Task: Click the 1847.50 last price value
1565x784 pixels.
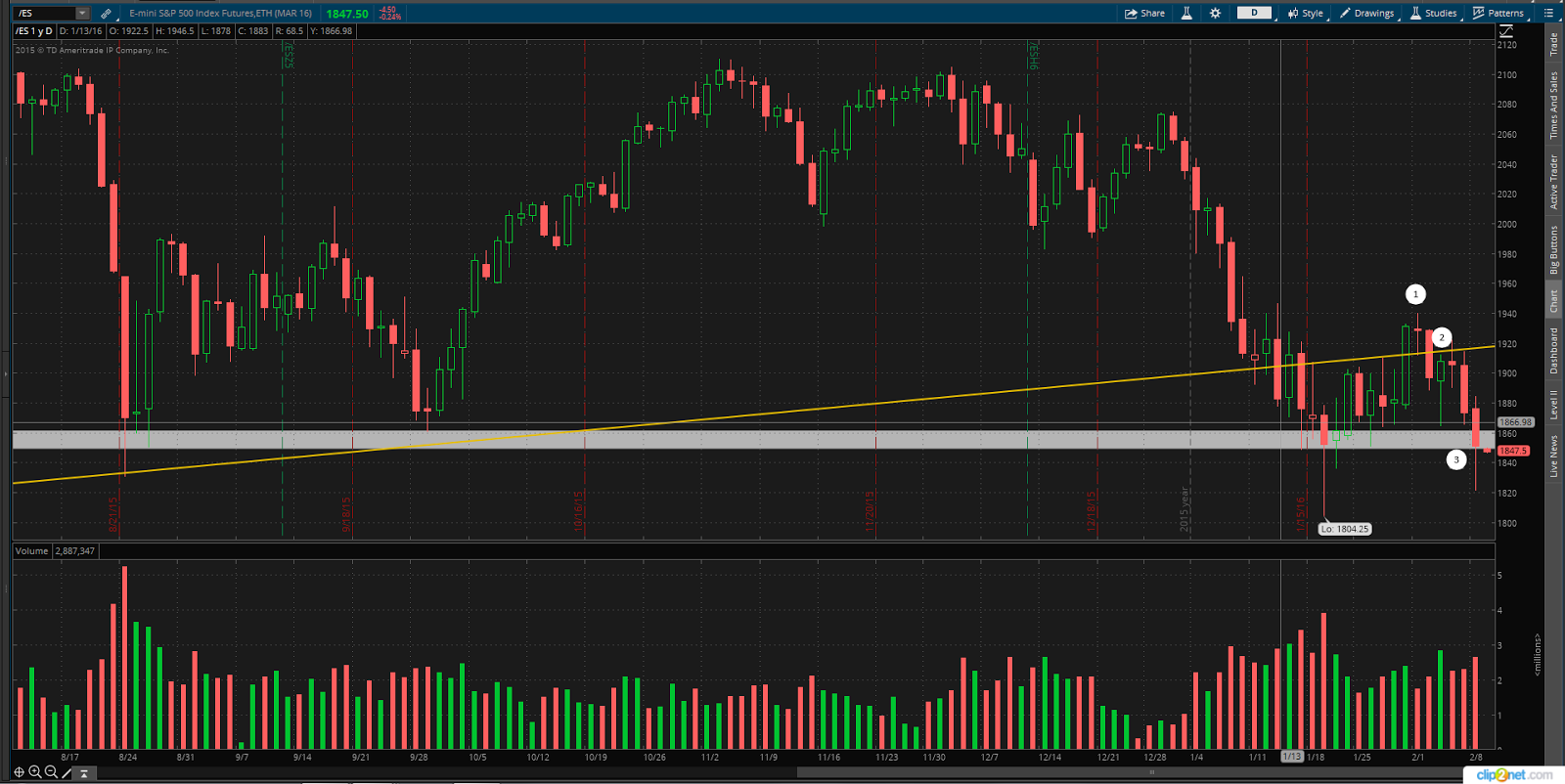Action: click(347, 14)
